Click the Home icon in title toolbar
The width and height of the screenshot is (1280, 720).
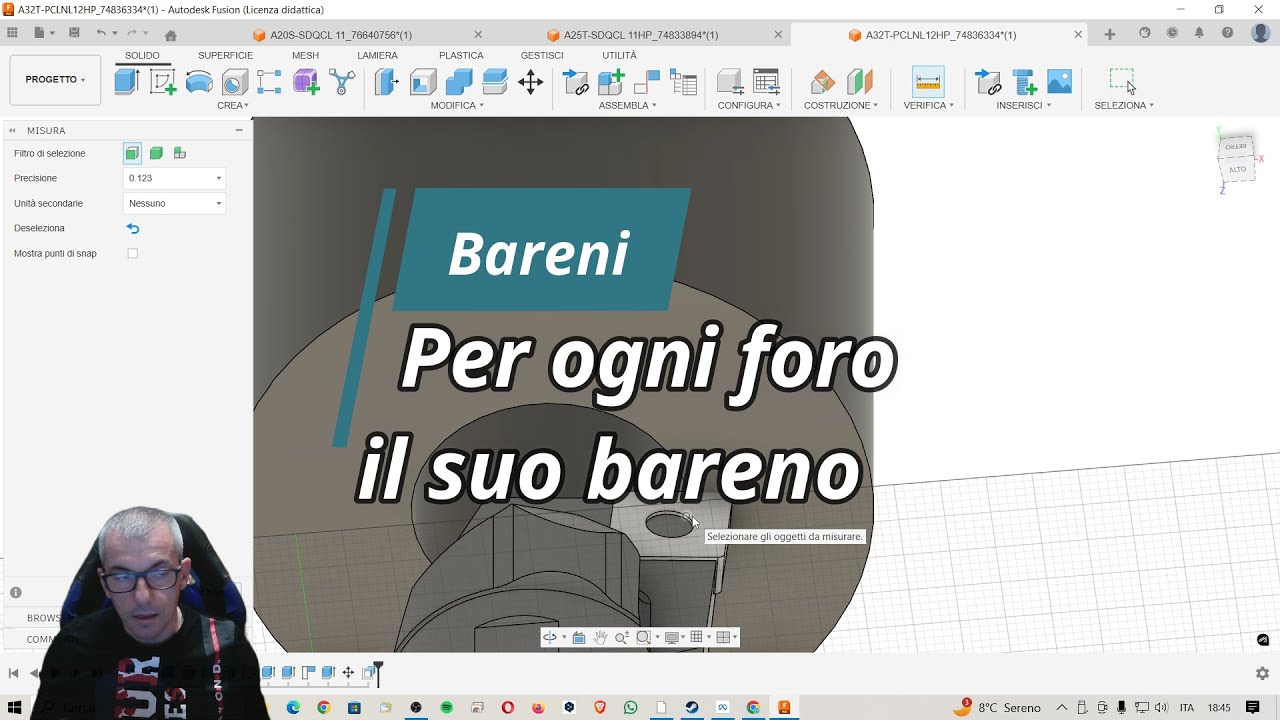coord(170,34)
